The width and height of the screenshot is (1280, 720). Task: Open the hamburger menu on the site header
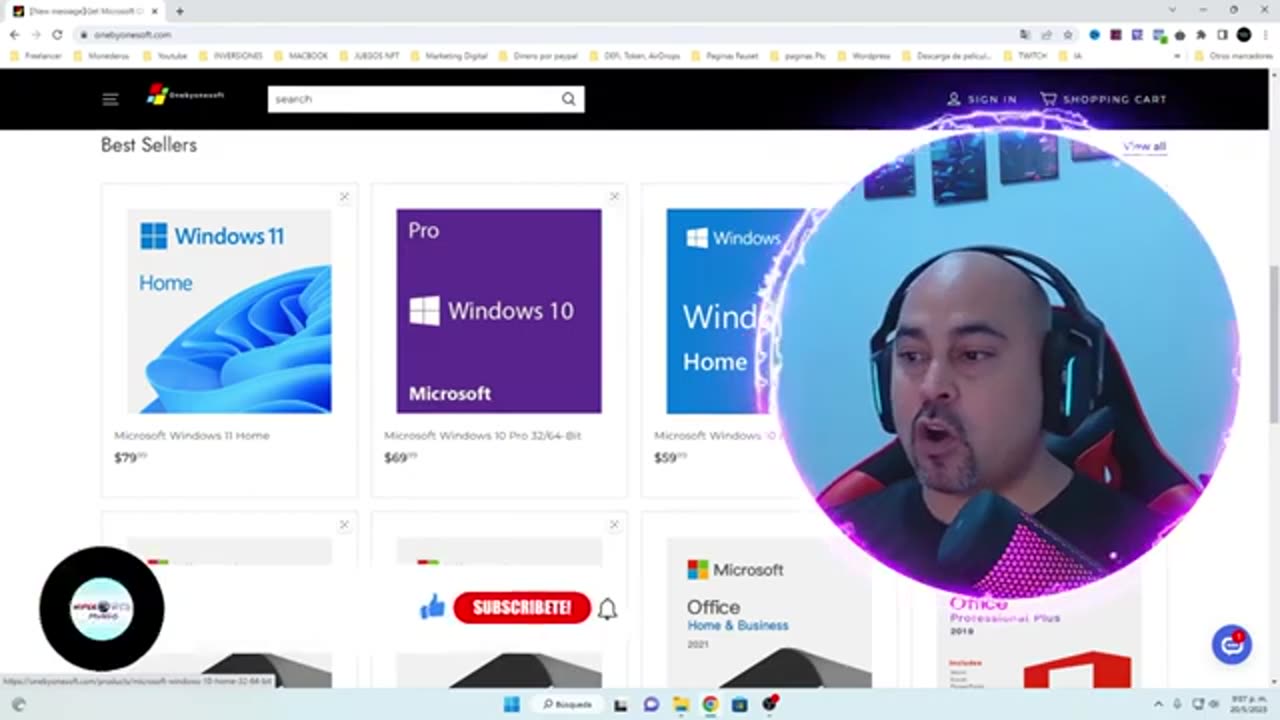click(x=110, y=99)
